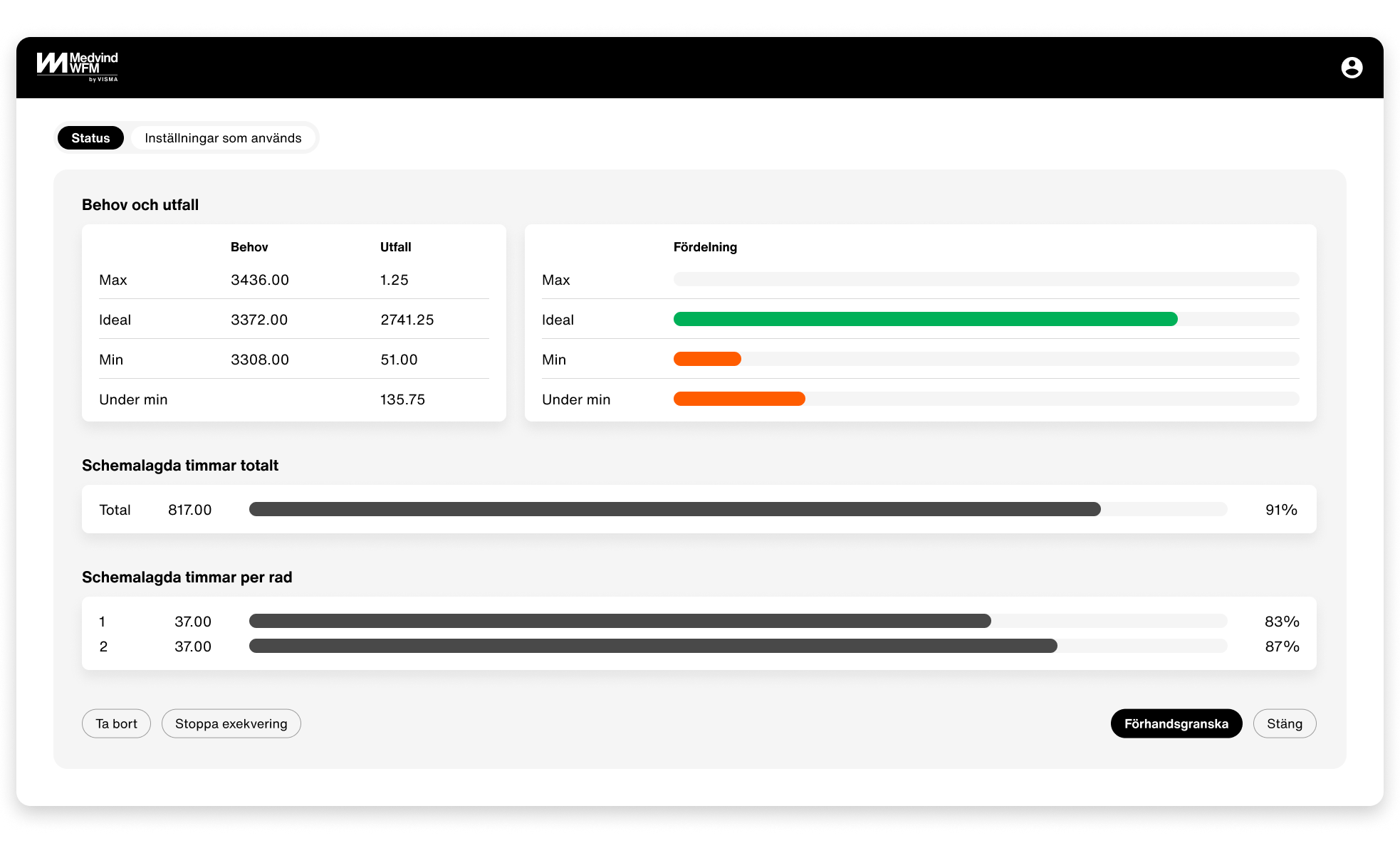Screen dimensions: 1400x843
Task: Click the Ta bort button
Action: pos(116,723)
